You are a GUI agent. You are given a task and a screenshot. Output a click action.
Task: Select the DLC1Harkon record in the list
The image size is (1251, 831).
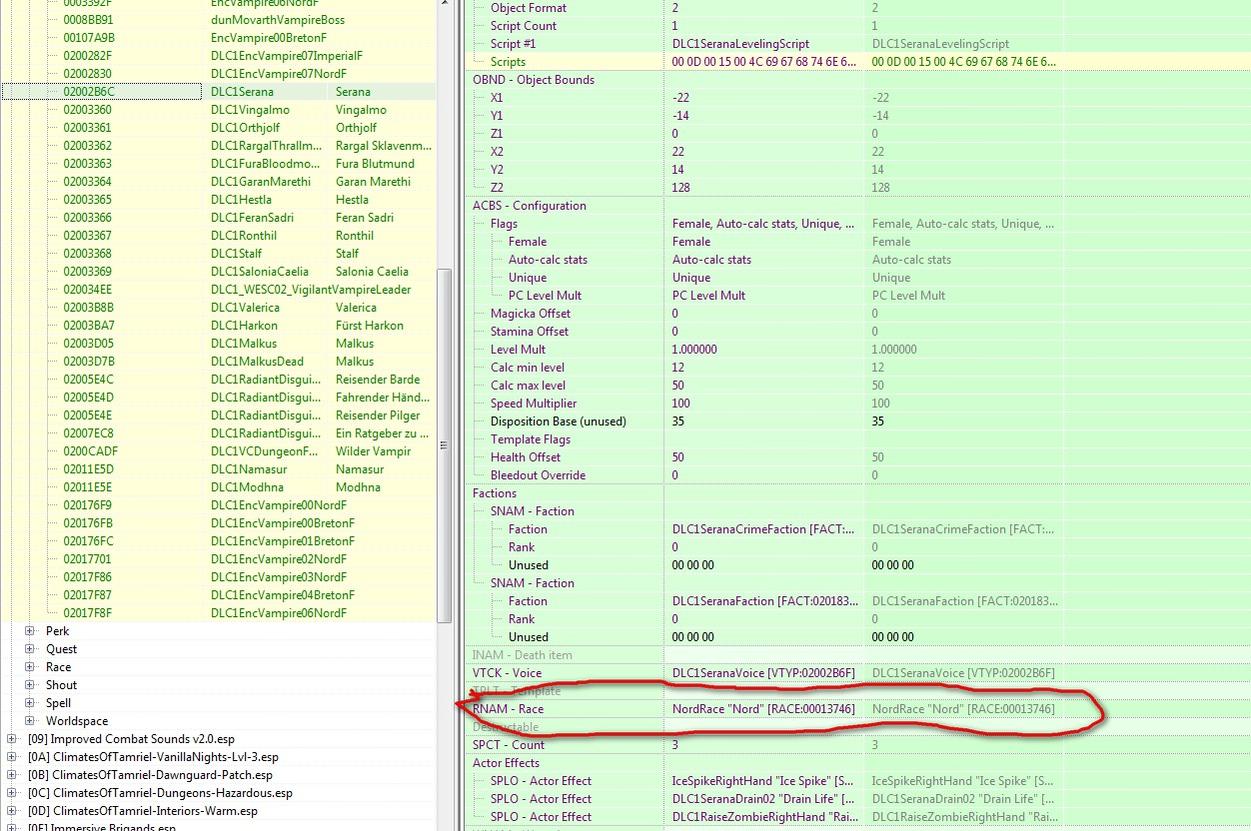click(244, 326)
